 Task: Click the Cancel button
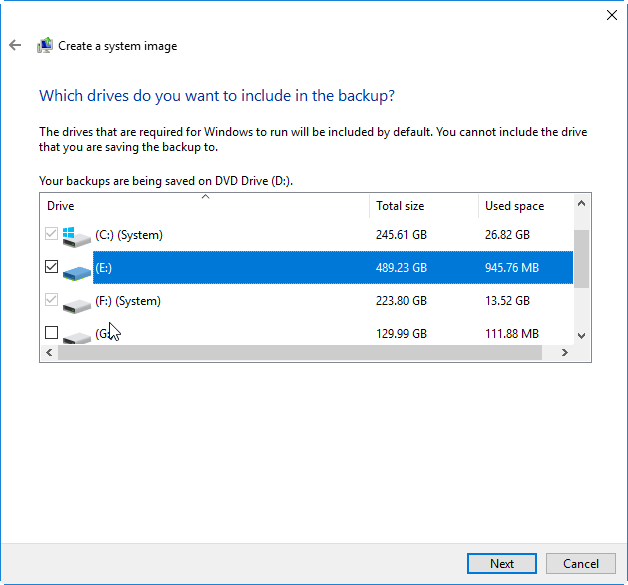pyautogui.click(x=581, y=563)
